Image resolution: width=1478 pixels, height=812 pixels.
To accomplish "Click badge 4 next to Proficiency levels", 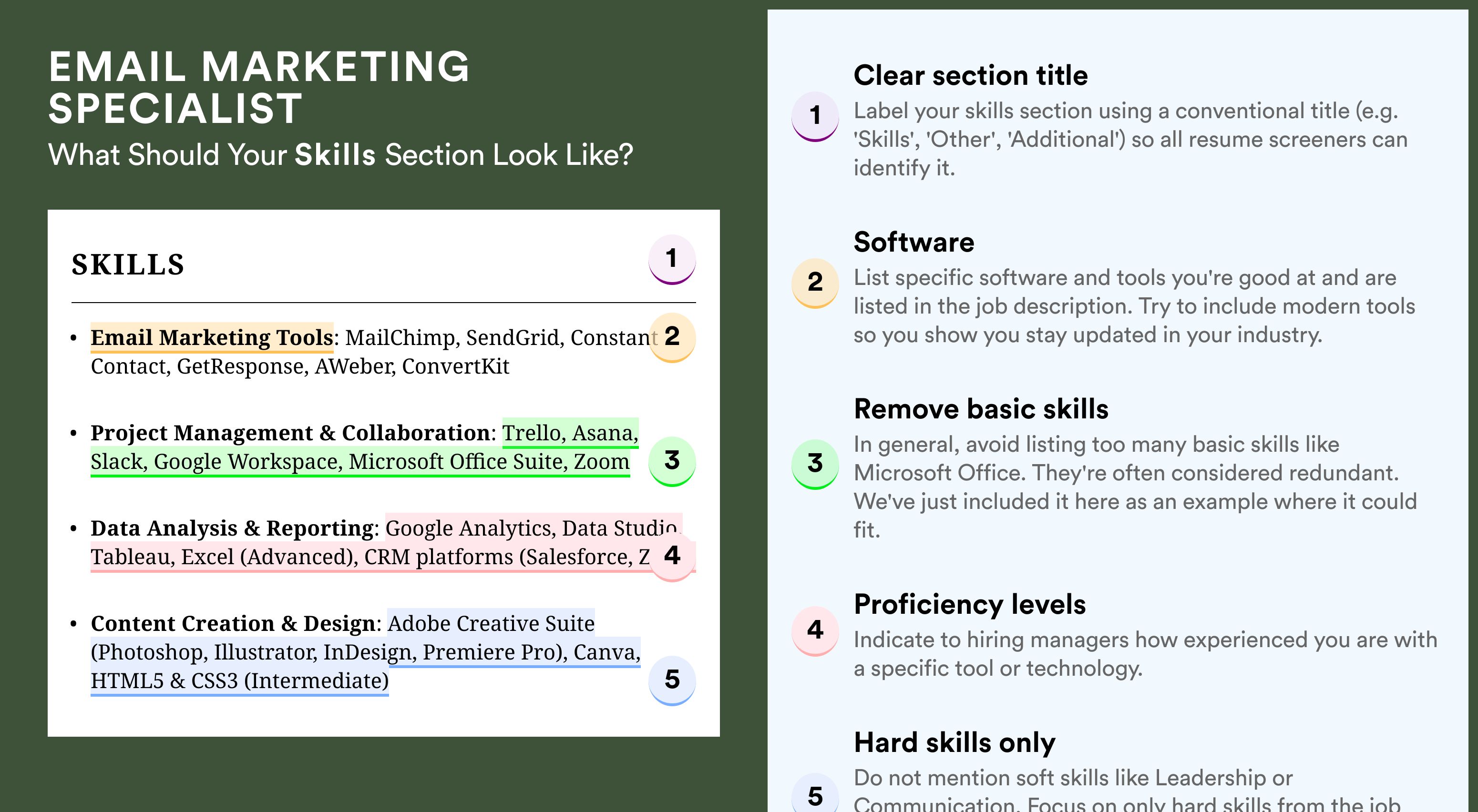I will (815, 631).
